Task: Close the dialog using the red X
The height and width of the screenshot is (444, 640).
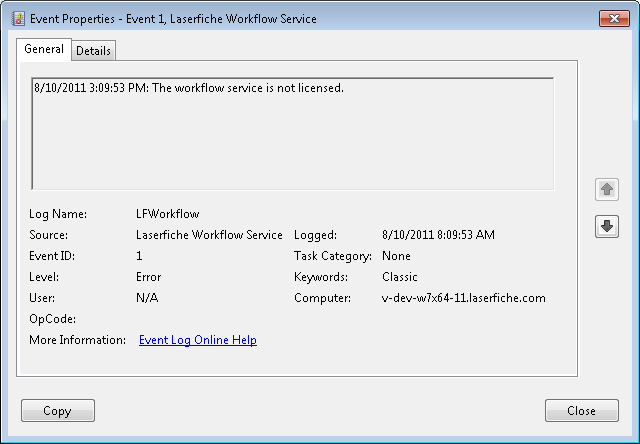Action: pyautogui.click(x=612, y=18)
